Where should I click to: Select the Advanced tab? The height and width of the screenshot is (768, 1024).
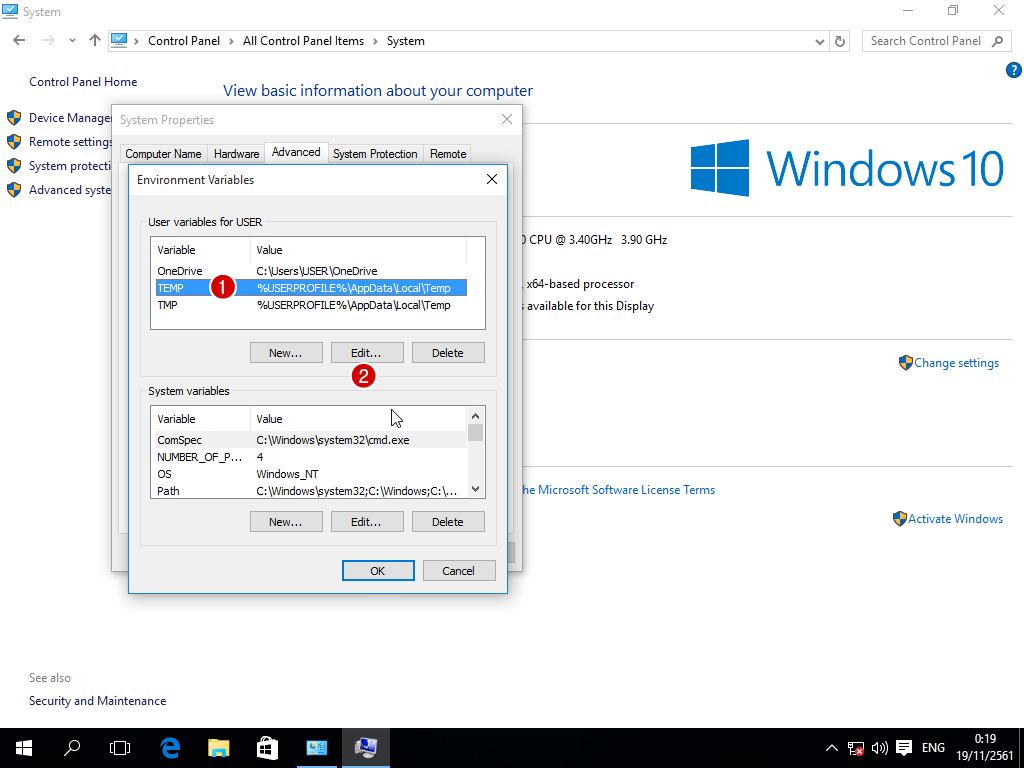pyautogui.click(x=296, y=152)
